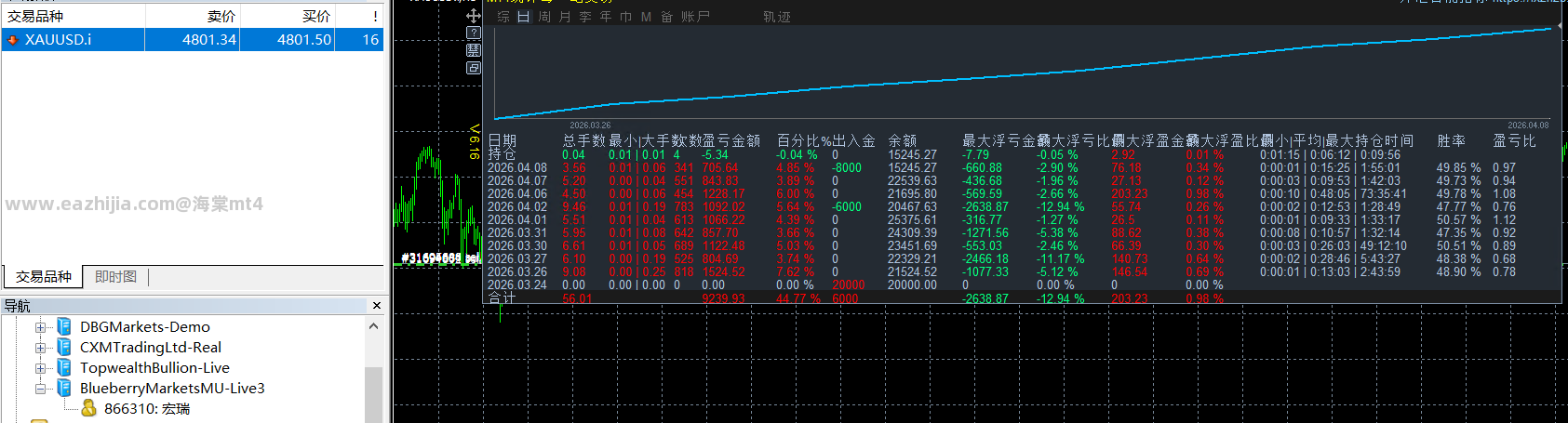
Task: Select CXMTradingLtd-Real in navigator
Action: 151,348
